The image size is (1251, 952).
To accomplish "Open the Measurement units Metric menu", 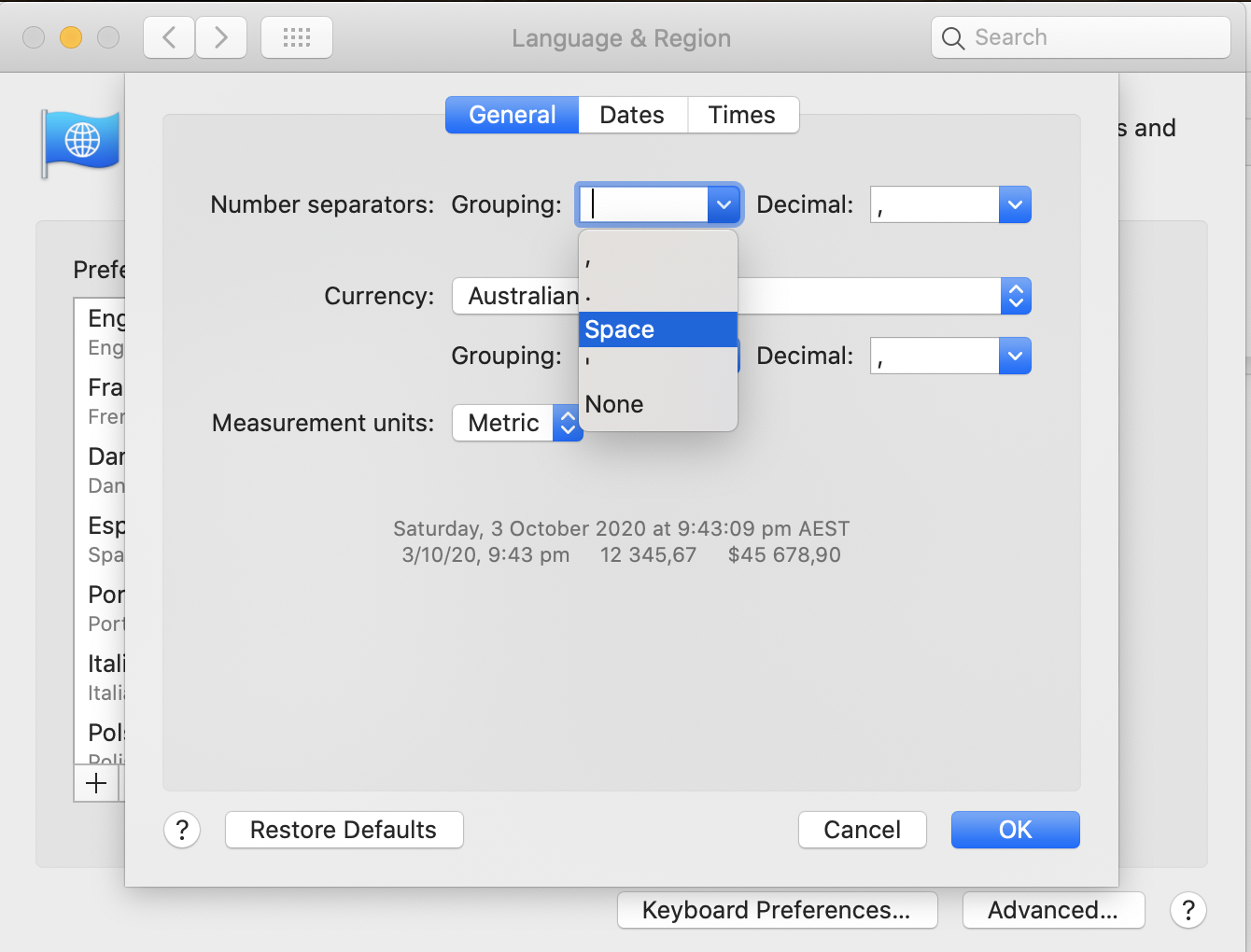I will (x=517, y=423).
